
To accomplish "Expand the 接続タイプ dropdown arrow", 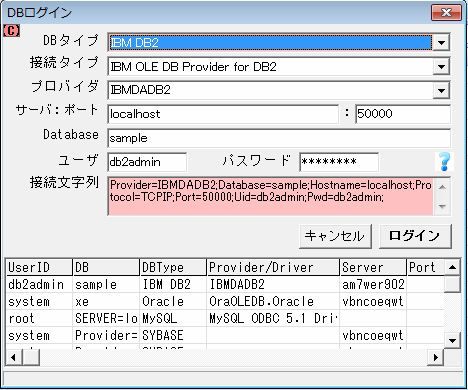I will (x=441, y=67).
